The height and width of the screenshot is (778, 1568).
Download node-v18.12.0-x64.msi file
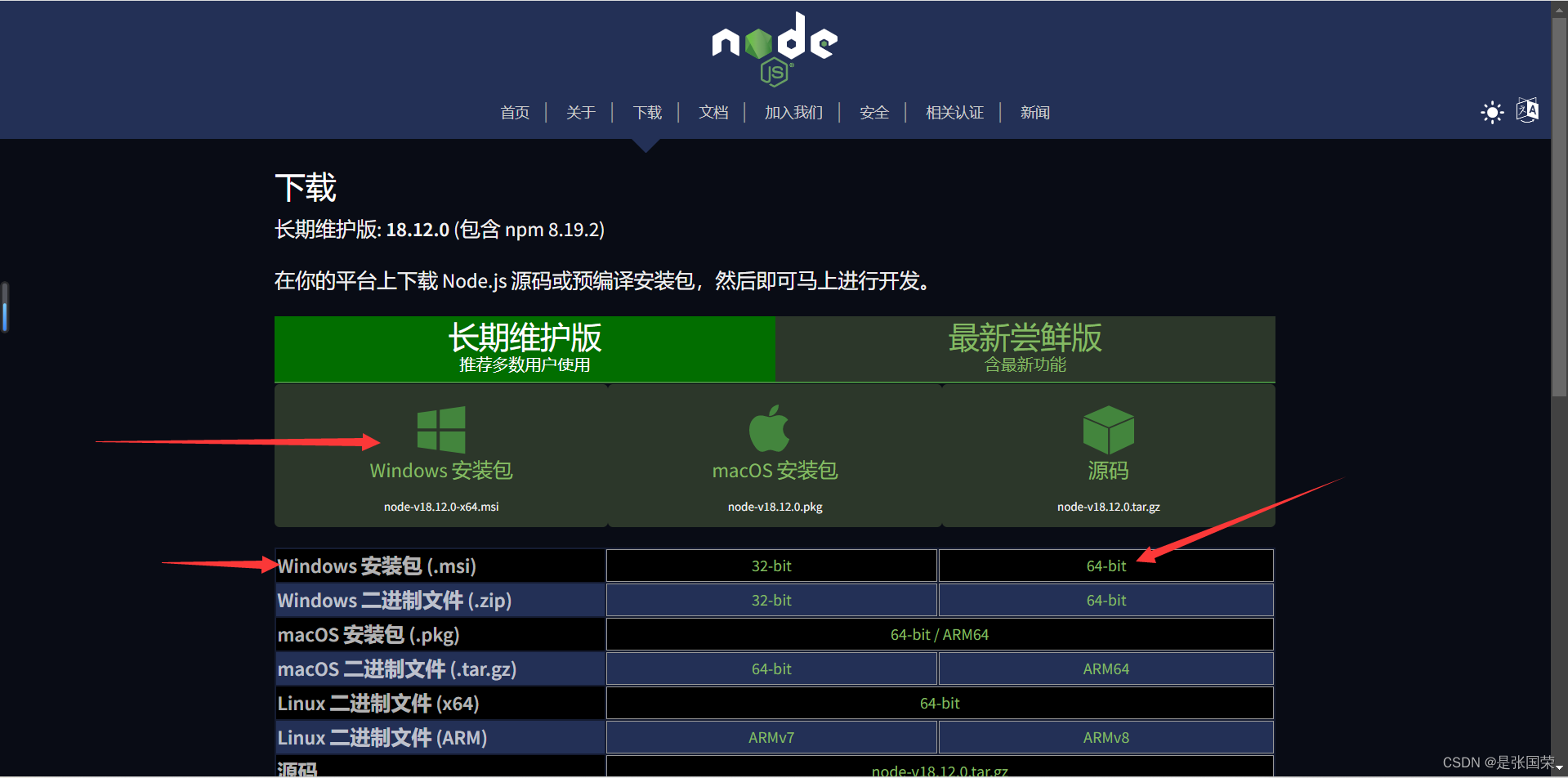coord(441,507)
